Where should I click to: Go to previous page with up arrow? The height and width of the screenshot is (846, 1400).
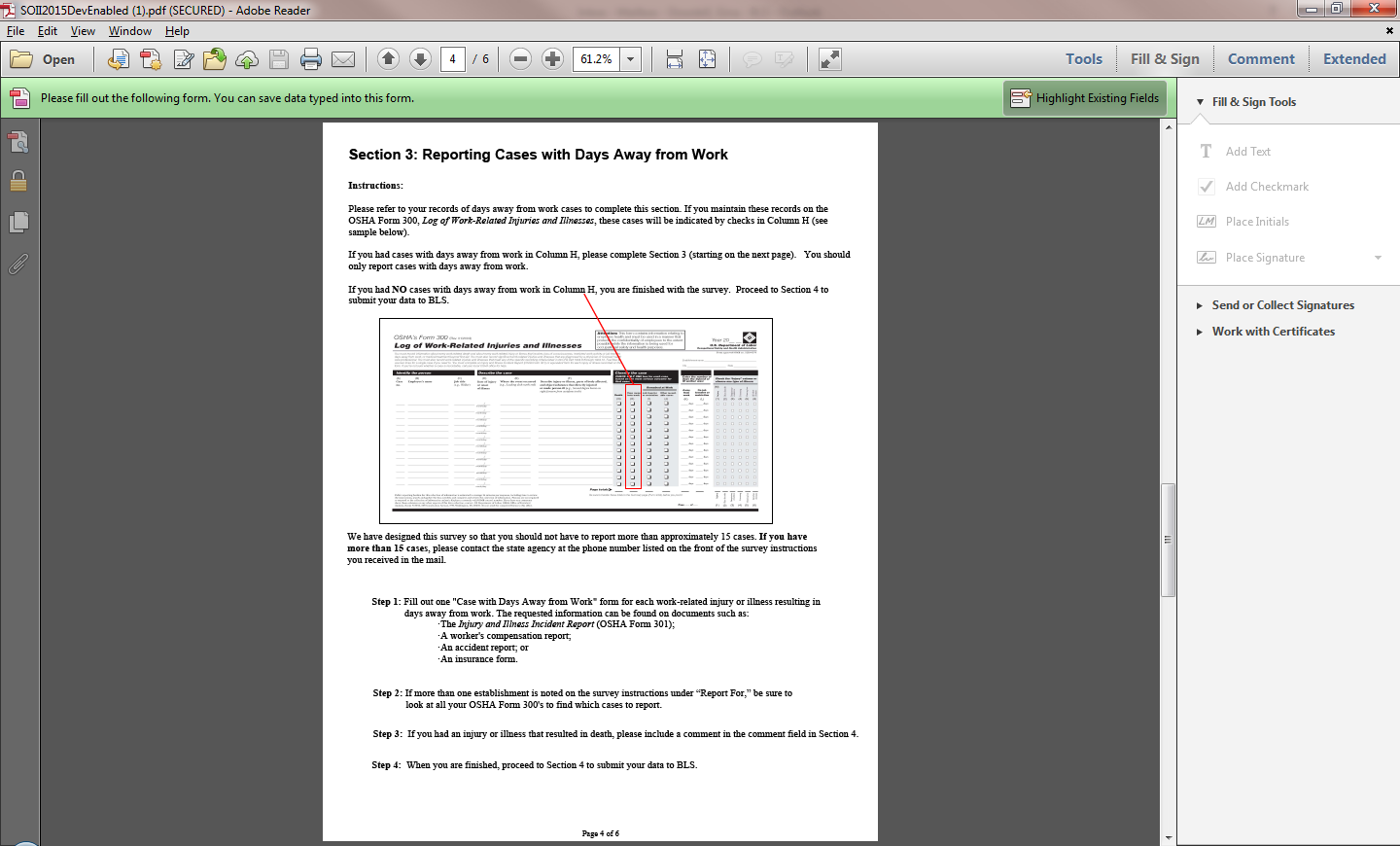[388, 59]
